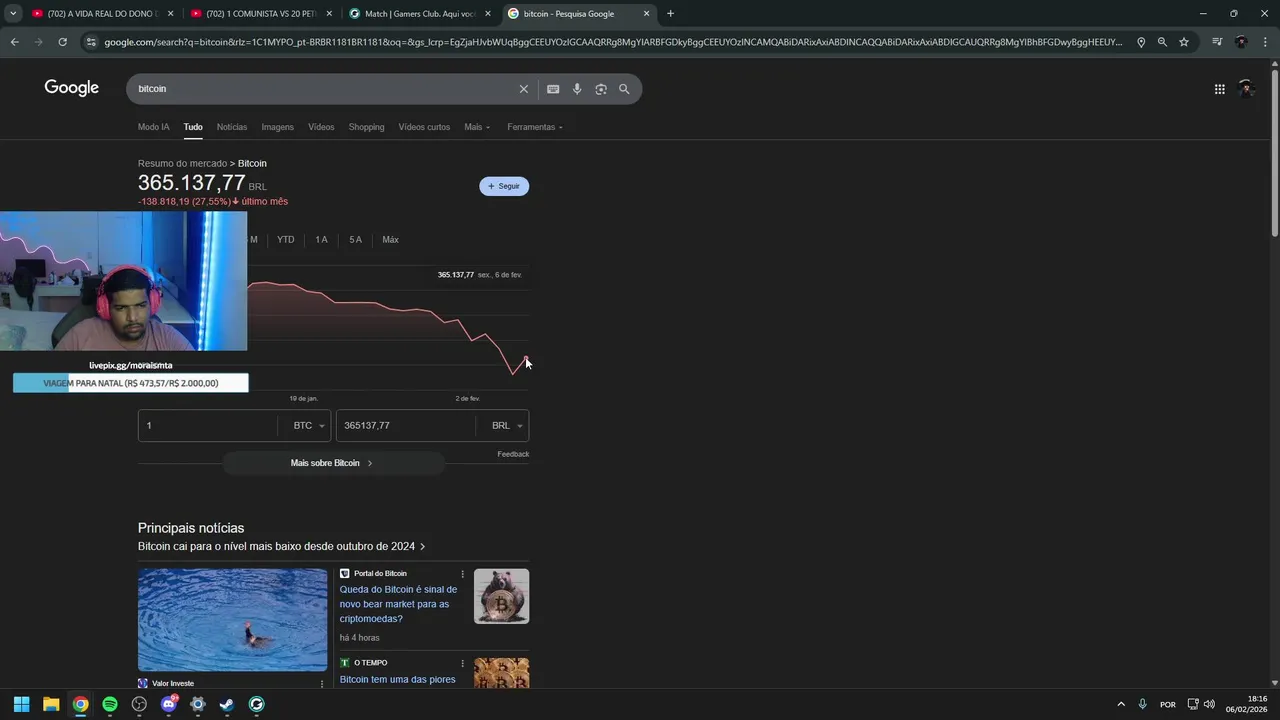Open the zoom magnifier in the address bar
Viewport: 1280px width, 720px height.
1162,42
